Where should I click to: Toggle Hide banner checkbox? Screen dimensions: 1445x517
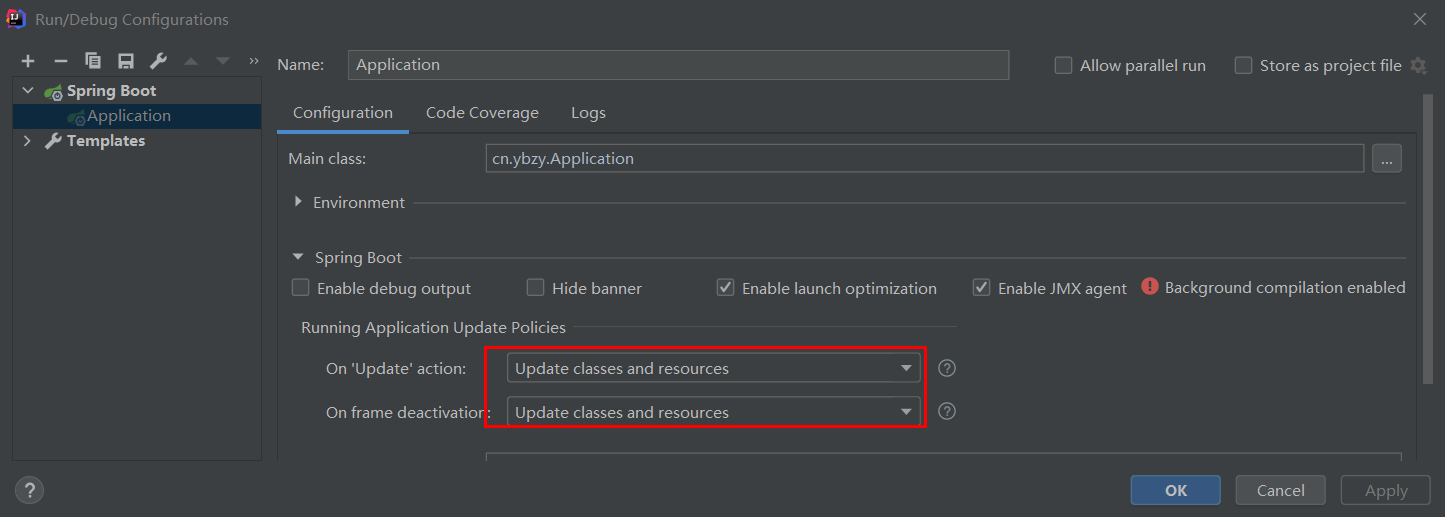(x=535, y=288)
